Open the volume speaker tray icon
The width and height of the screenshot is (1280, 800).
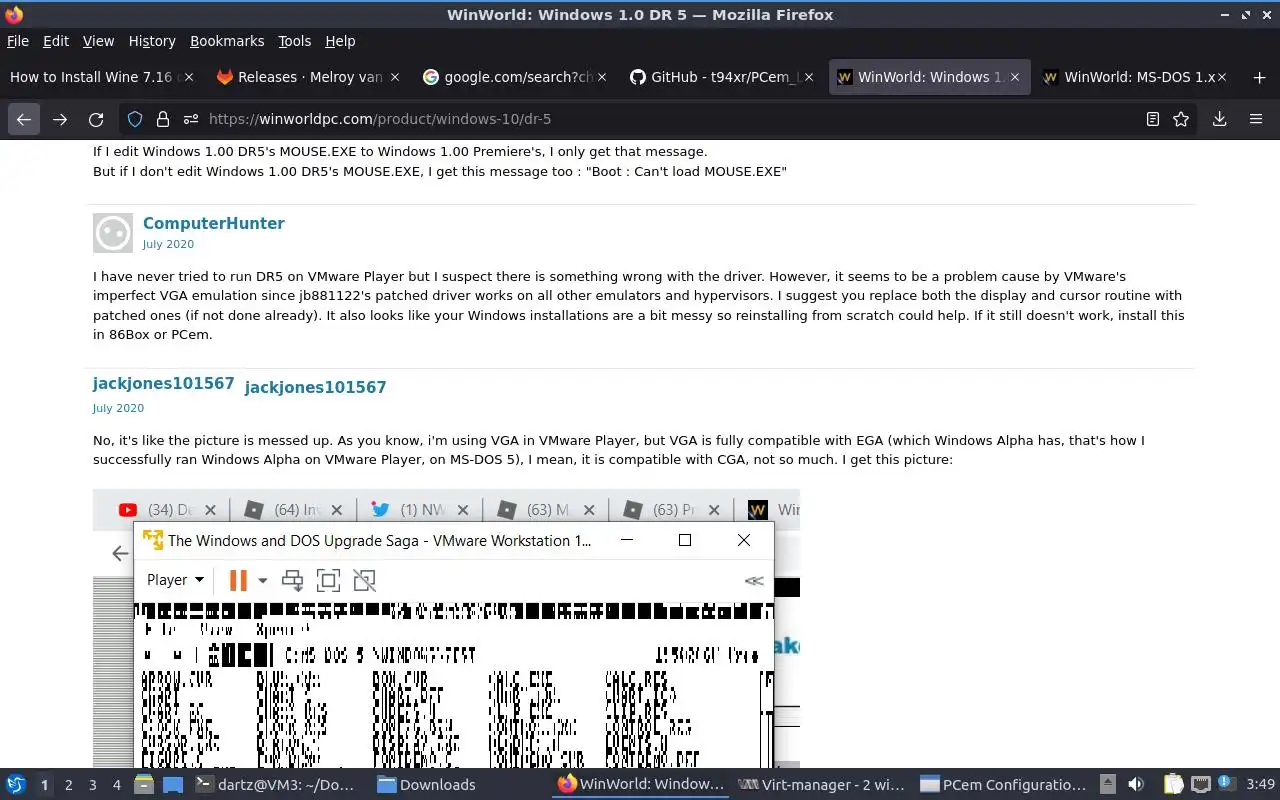[1136, 785]
